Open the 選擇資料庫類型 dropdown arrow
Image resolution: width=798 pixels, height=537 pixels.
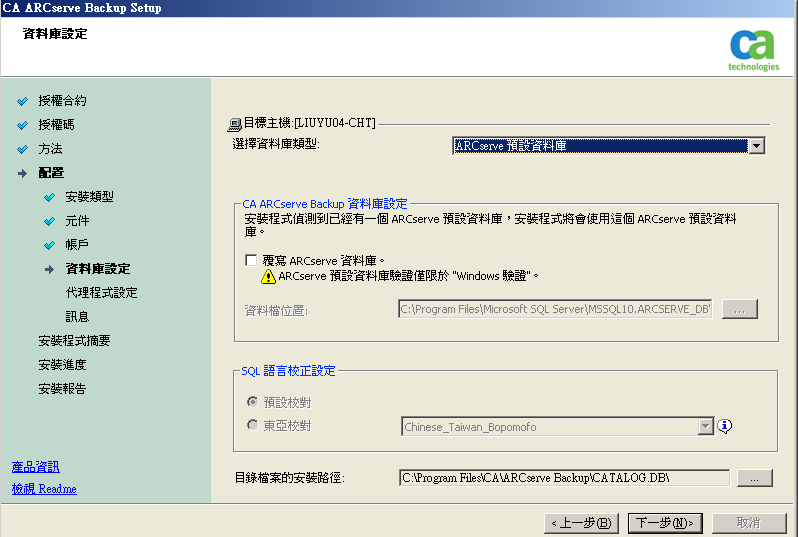[756, 146]
